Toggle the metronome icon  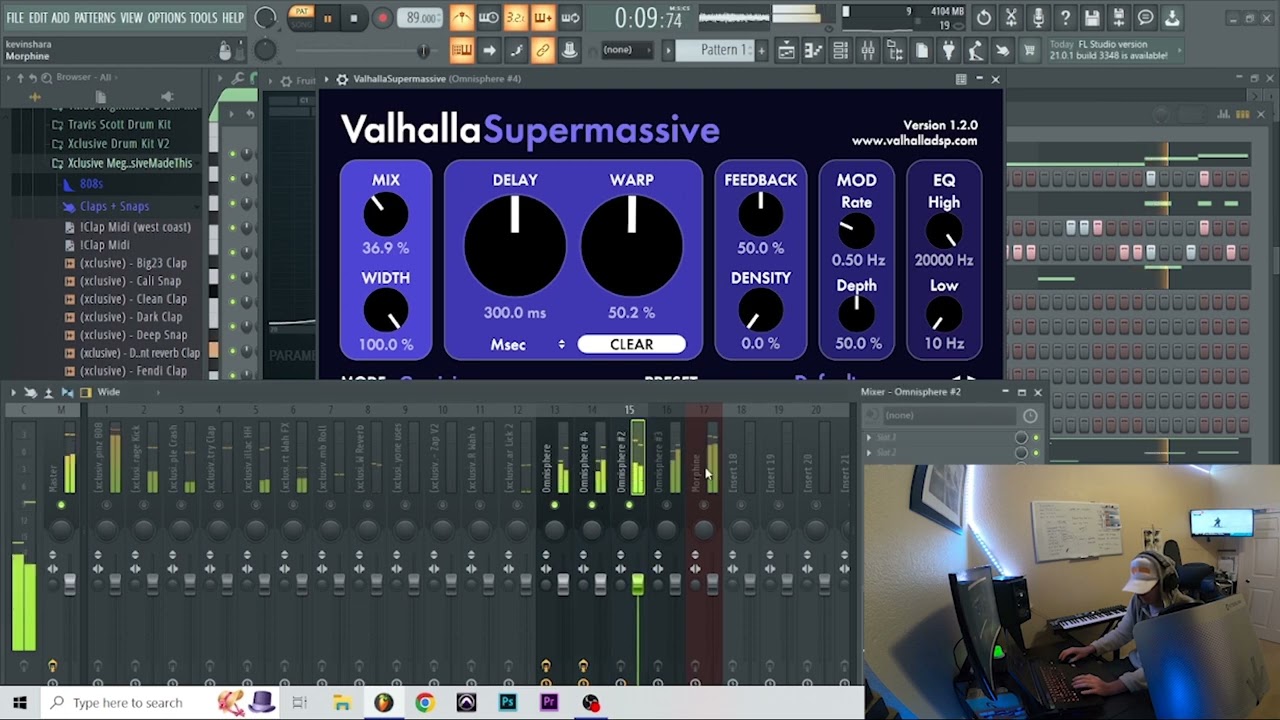pos(462,18)
